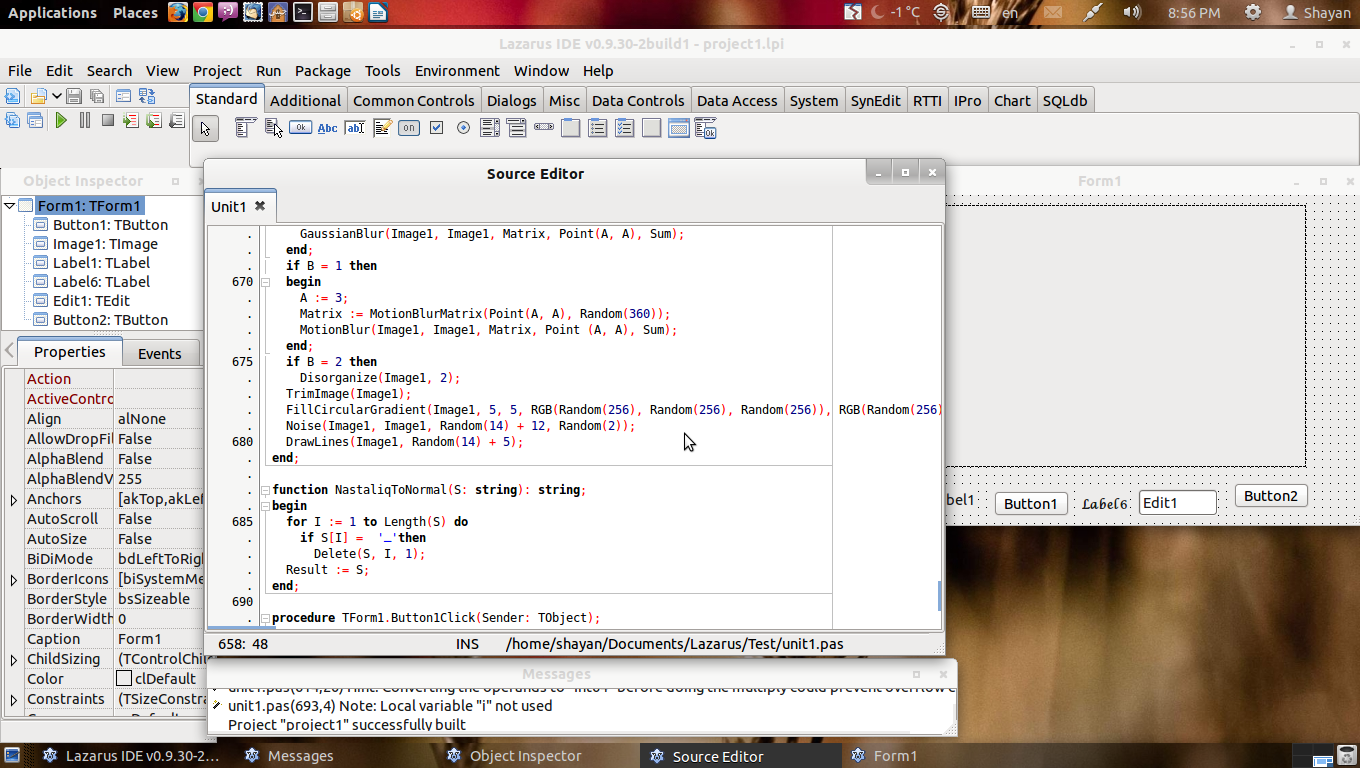Click Button2 on the Form1 designer
Screen dimensions: 1360x768
click(x=1270, y=496)
